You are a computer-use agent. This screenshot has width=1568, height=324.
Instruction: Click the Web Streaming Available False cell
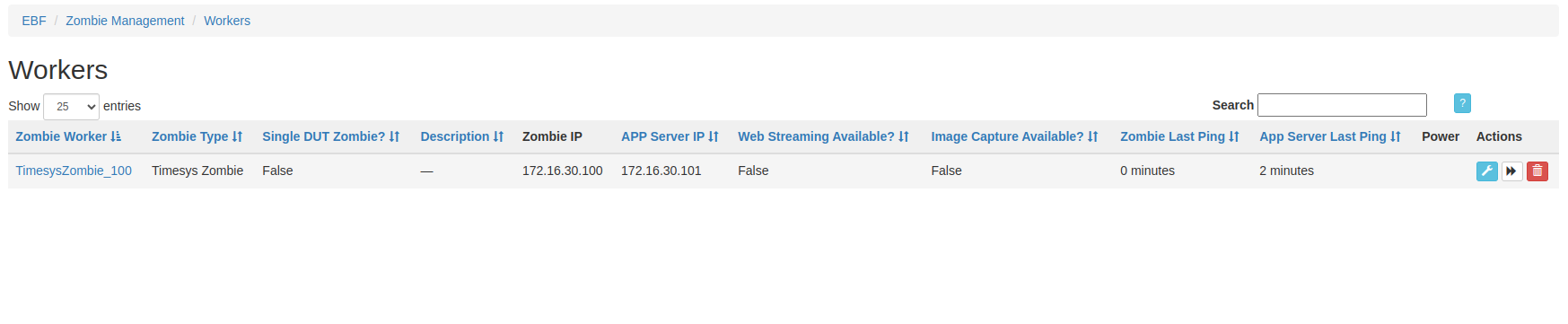753,171
